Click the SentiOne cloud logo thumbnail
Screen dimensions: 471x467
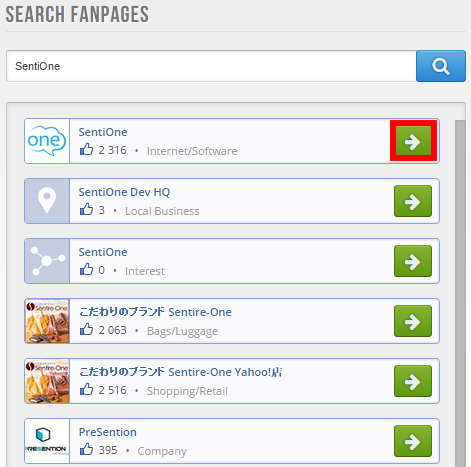(x=47, y=141)
